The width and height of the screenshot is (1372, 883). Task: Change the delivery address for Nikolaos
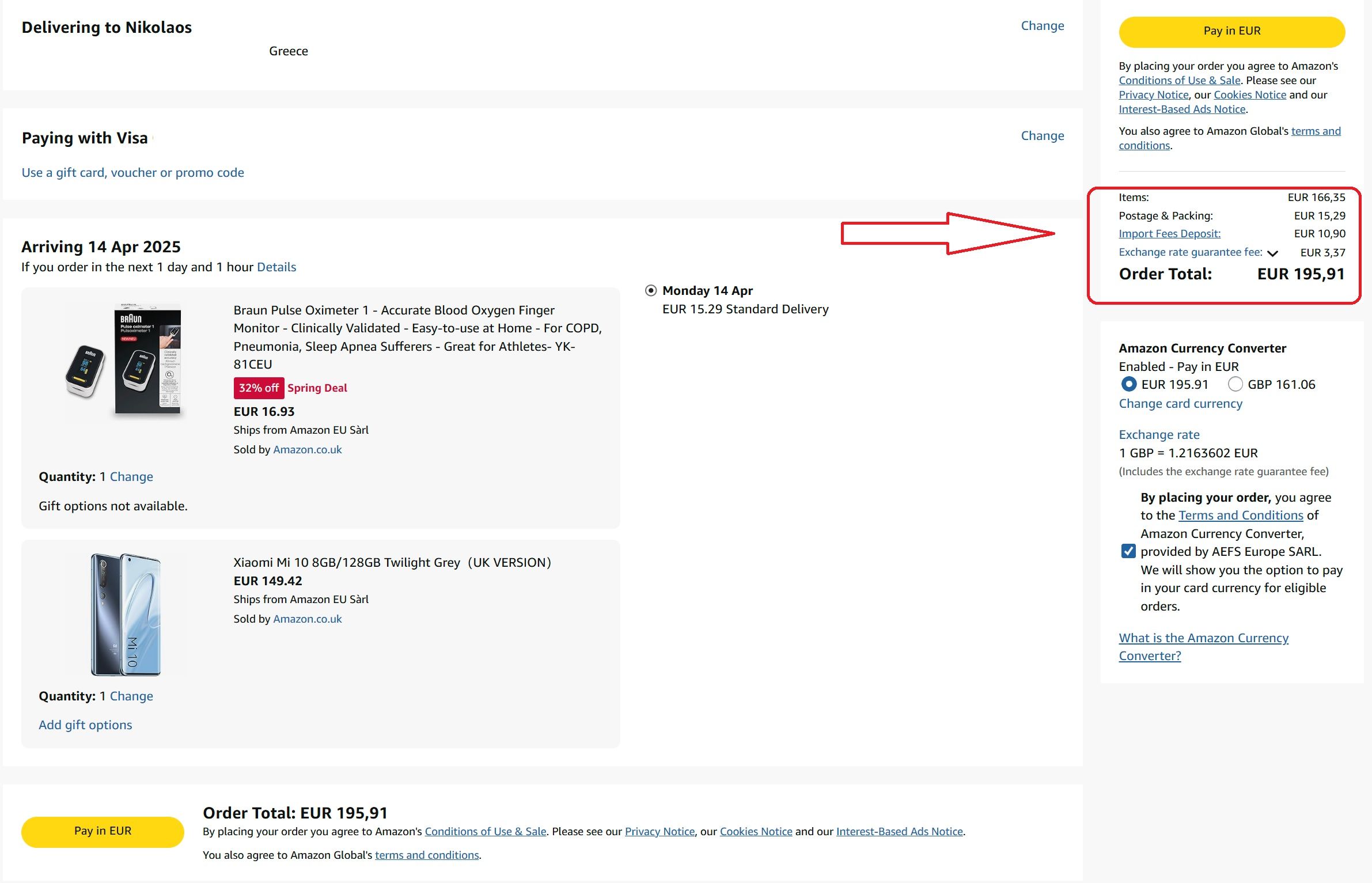point(1043,26)
